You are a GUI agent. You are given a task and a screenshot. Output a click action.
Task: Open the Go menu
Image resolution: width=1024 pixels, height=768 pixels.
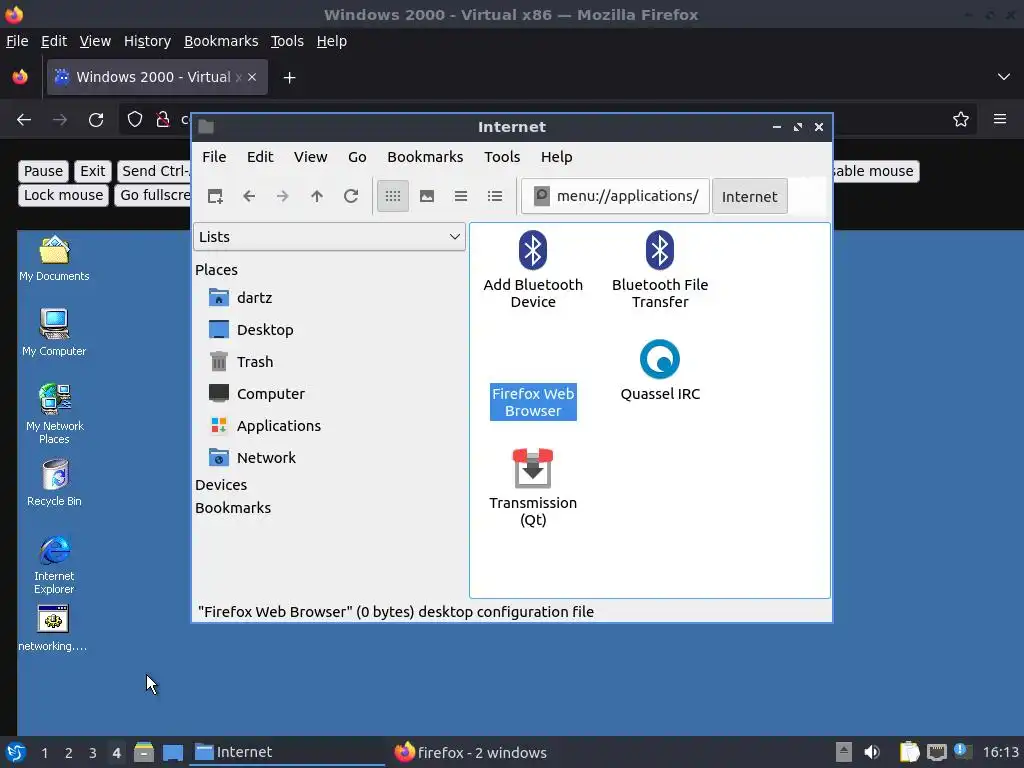pyautogui.click(x=357, y=157)
